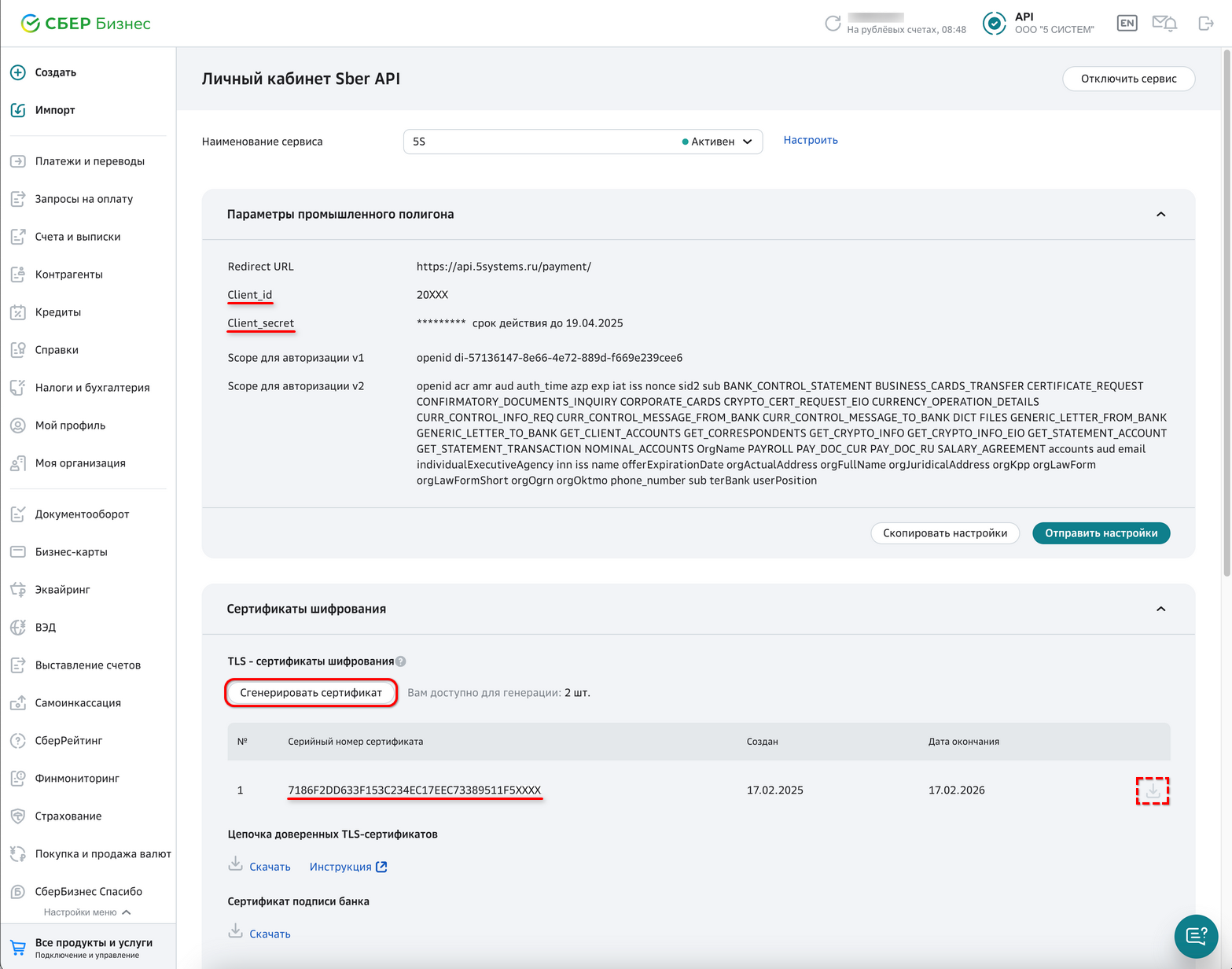1232x969 pixels.
Task: Click the Моя организация icon
Action: 18,463
